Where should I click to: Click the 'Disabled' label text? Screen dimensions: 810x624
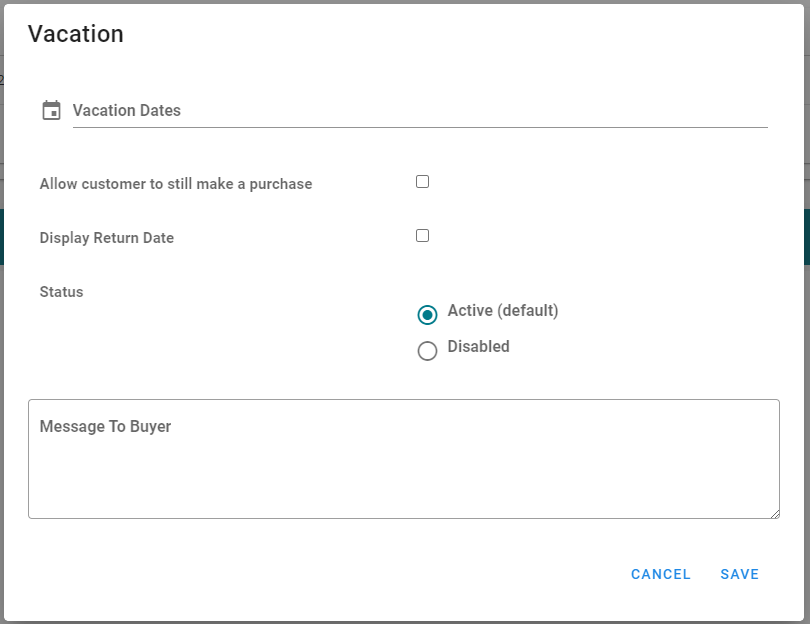pos(478,346)
